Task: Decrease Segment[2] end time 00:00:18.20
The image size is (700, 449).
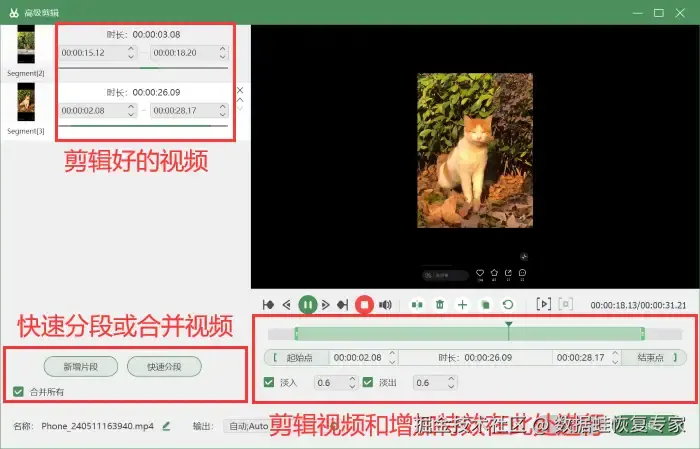Action: click(x=223, y=56)
